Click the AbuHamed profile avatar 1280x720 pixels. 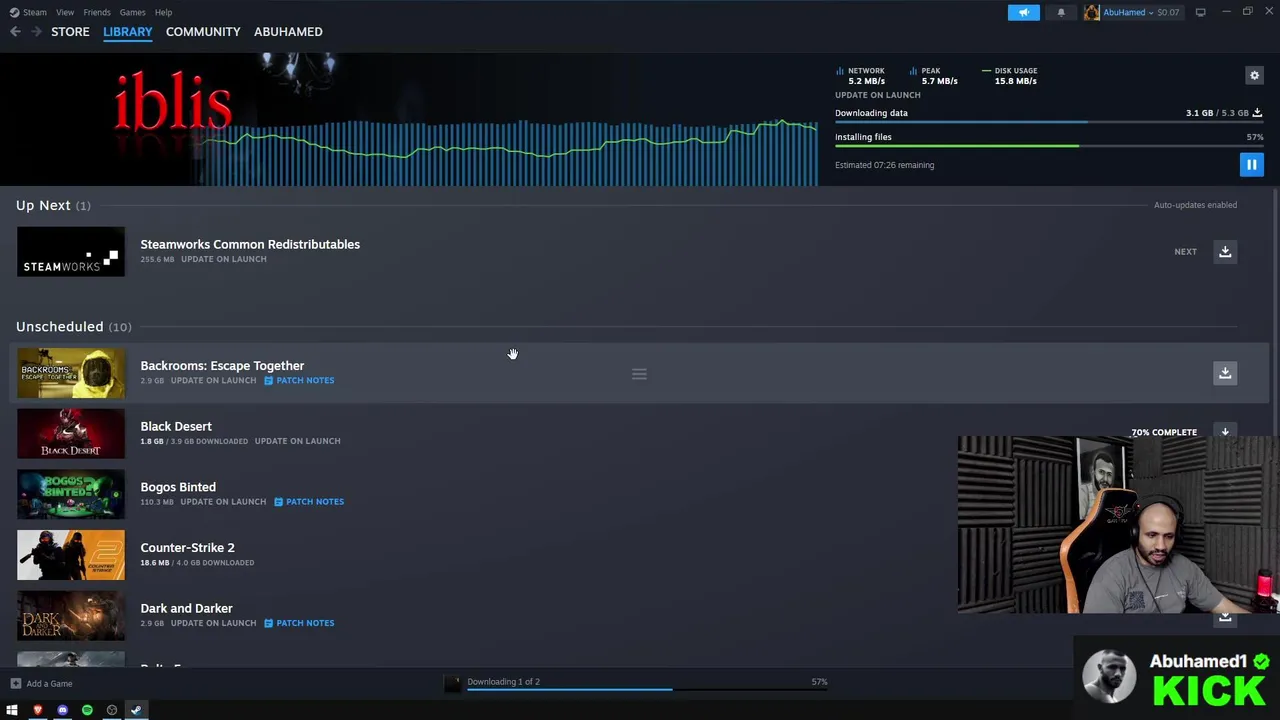[1091, 12]
